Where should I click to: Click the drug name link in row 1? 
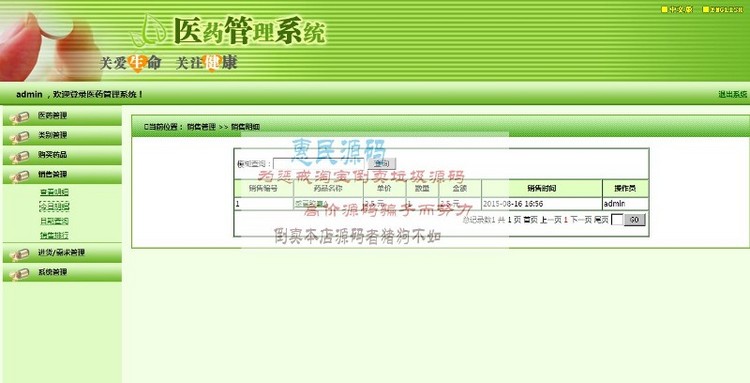pyautogui.click(x=312, y=204)
